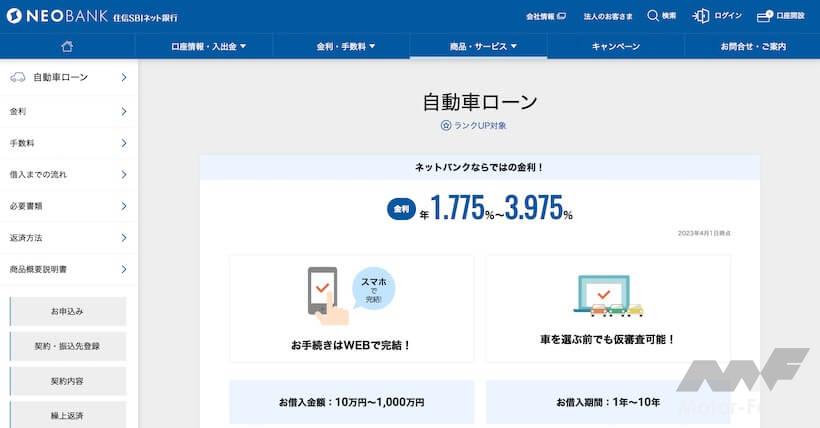Click ログイン text in header
The image size is (820, 428).
728,16
